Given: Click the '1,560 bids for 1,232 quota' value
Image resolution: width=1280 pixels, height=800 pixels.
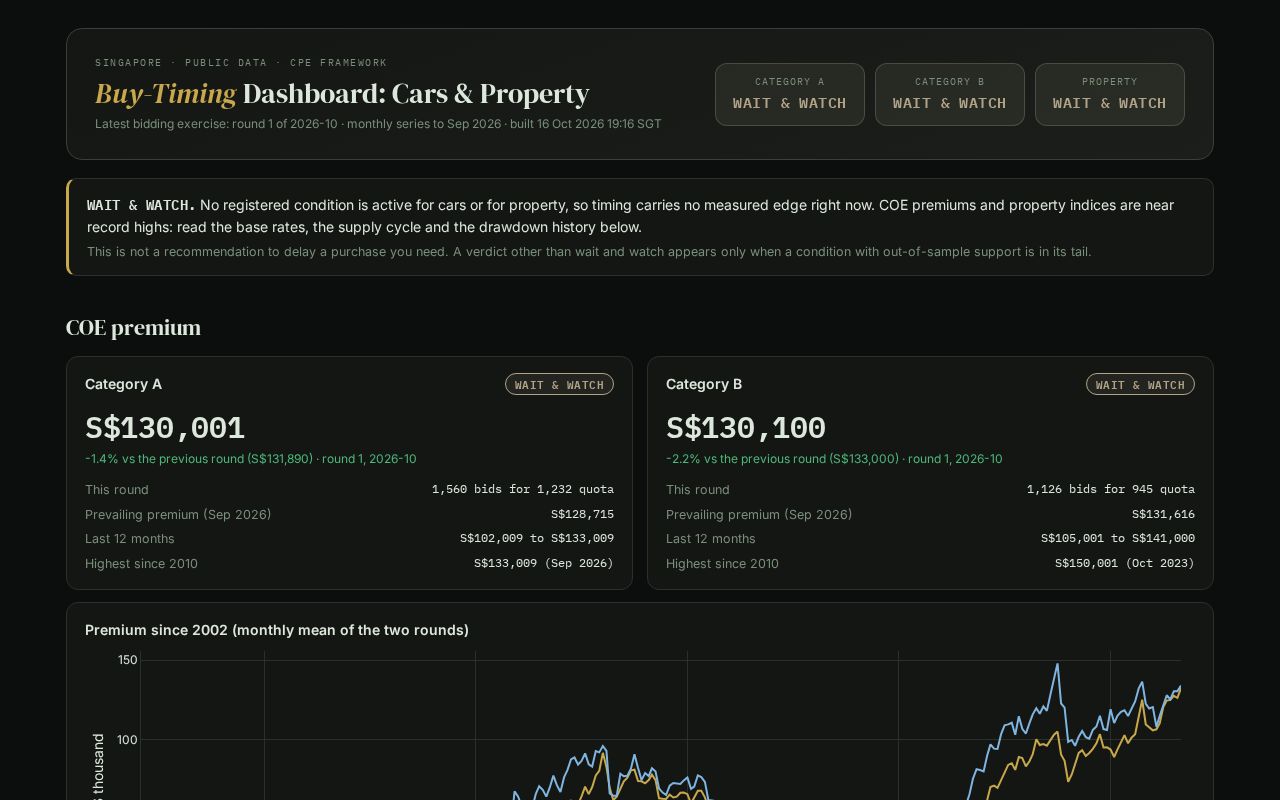Looking at the screenshot, I should point(523,489).
